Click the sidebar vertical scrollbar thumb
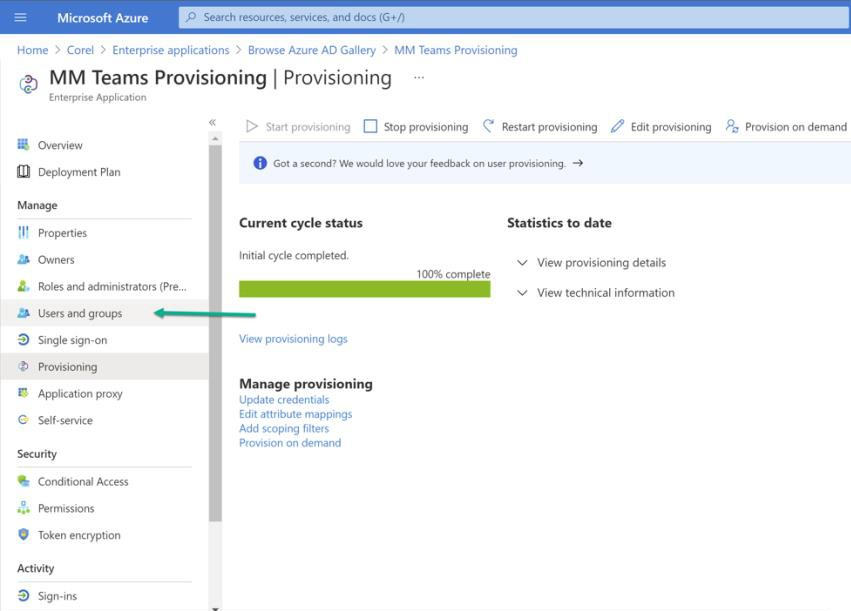Screen dimensions: 851x611 [x=215, y=333]
